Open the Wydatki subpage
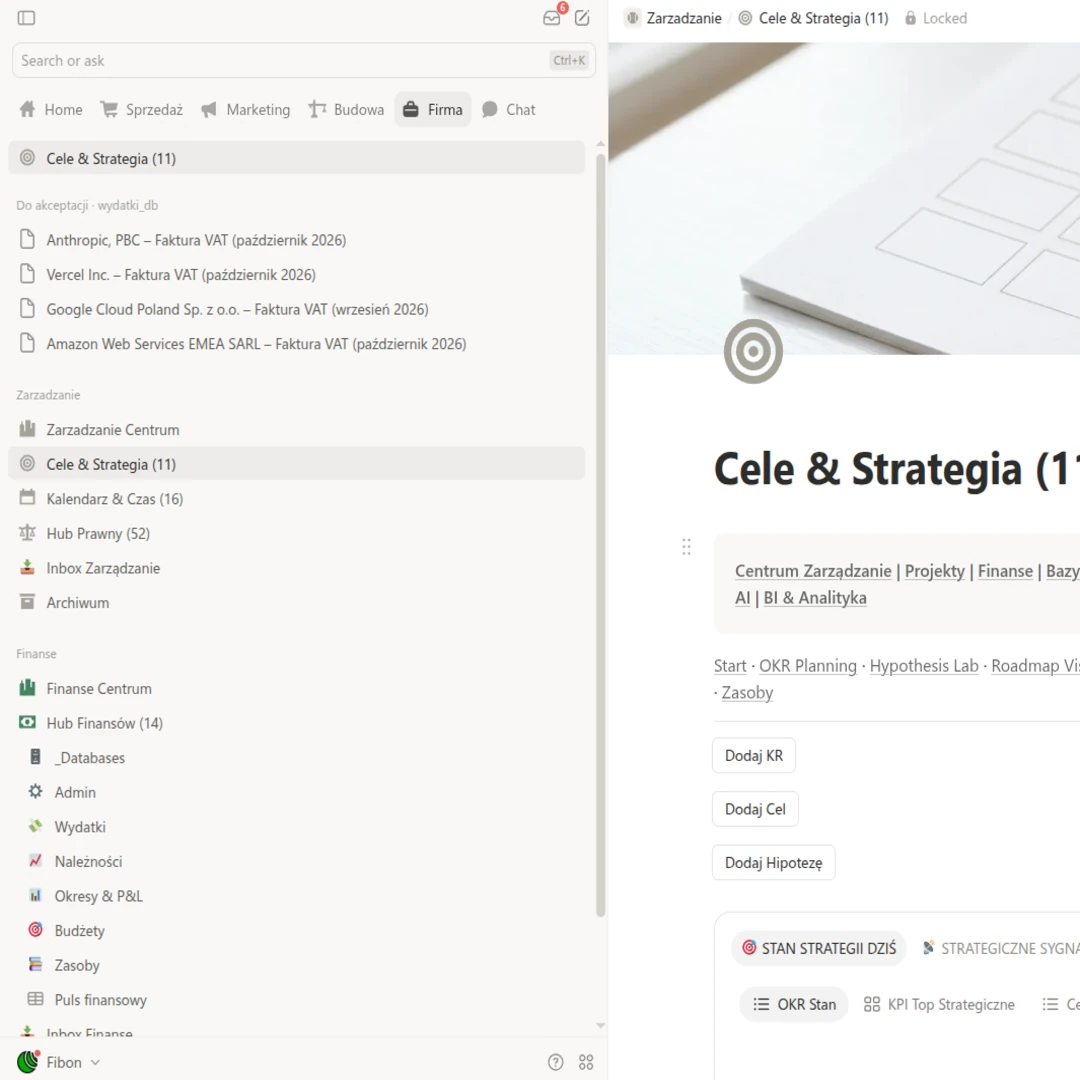The image size is (1080, 1080). 297,827
